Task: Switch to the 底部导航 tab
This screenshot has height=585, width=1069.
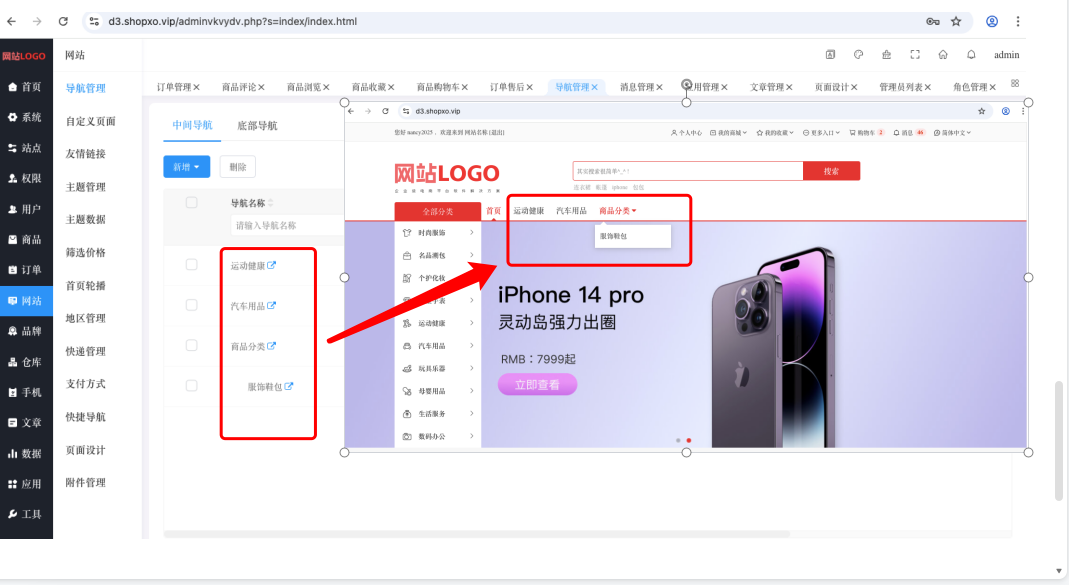Action: point(257,125)
